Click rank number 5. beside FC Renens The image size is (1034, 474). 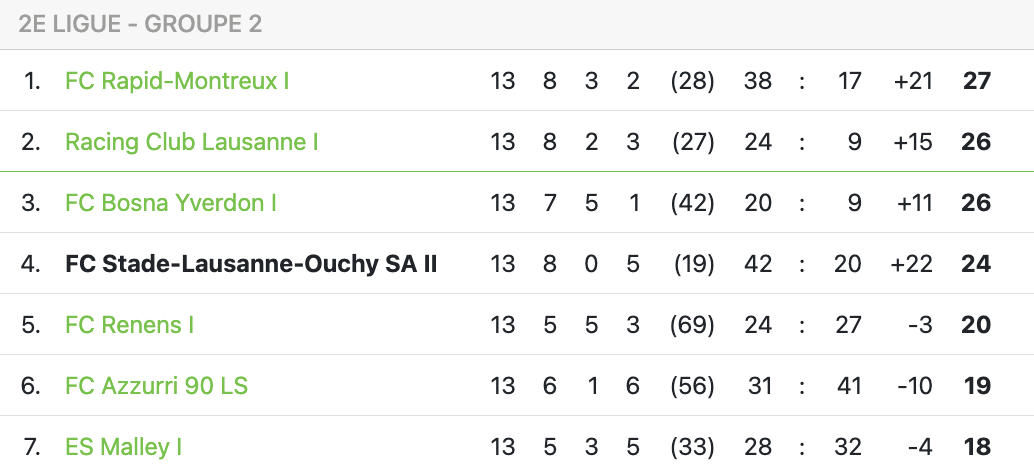tap(30, 325)
